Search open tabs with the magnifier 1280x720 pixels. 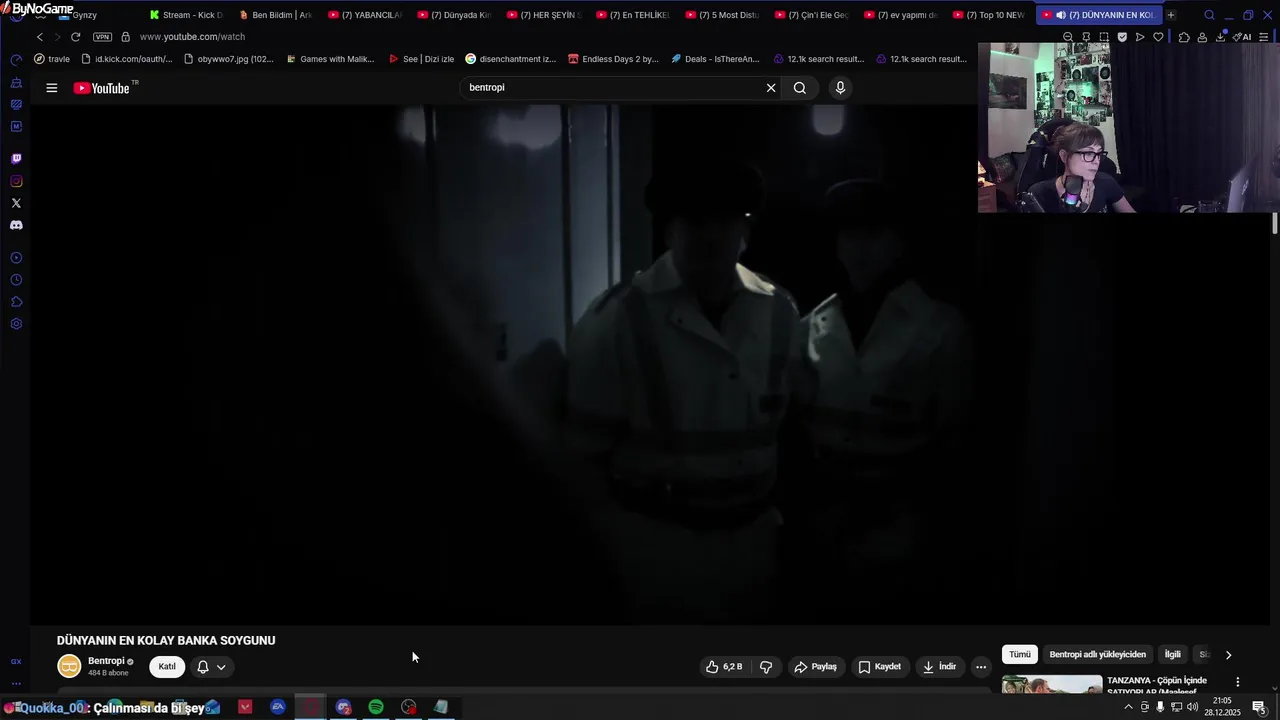pyautogui.click(x=1209, y=15)
